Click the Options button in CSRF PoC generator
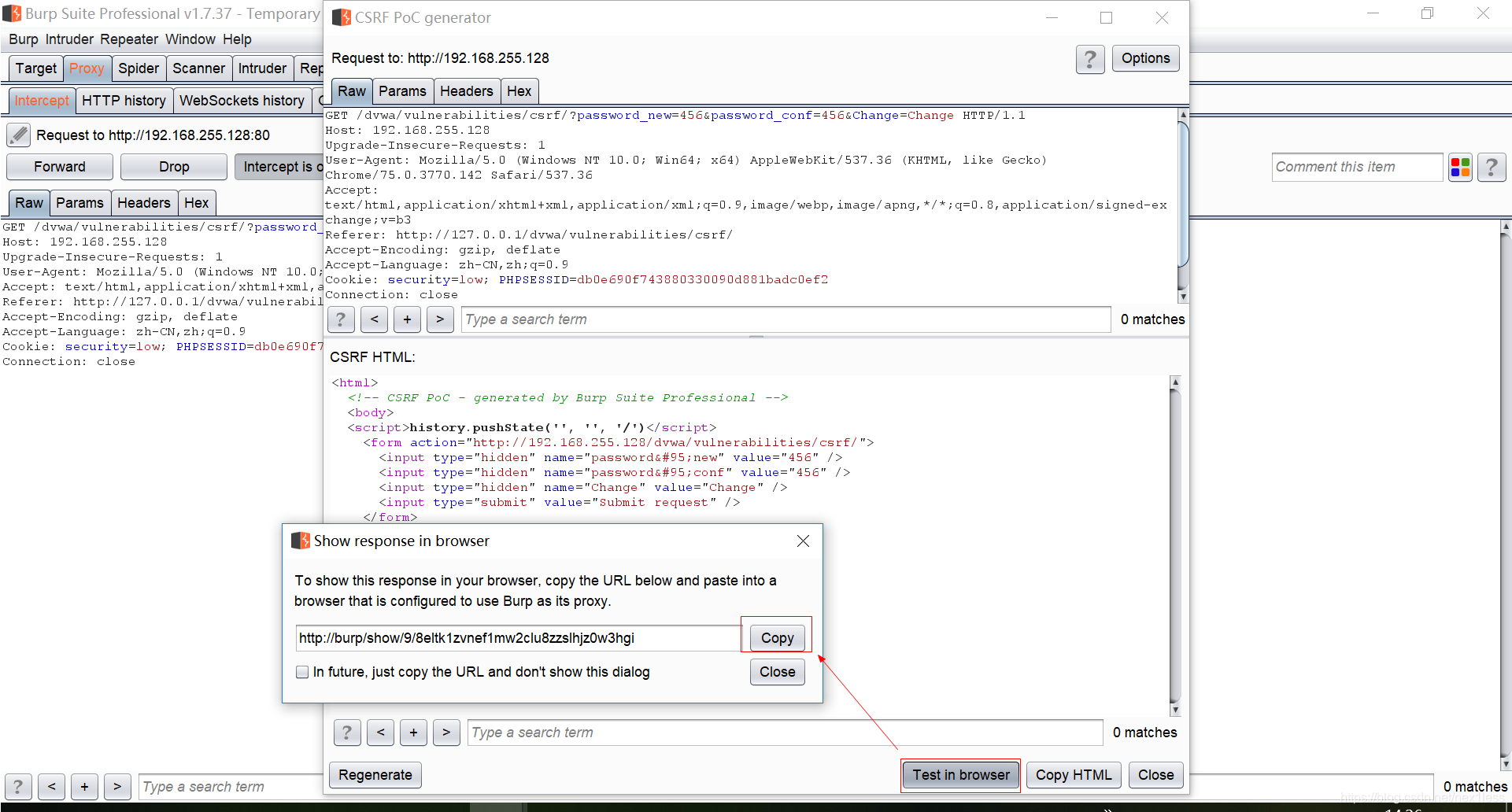Viewport: 1512px width, 812px height. click(1146, 58)
